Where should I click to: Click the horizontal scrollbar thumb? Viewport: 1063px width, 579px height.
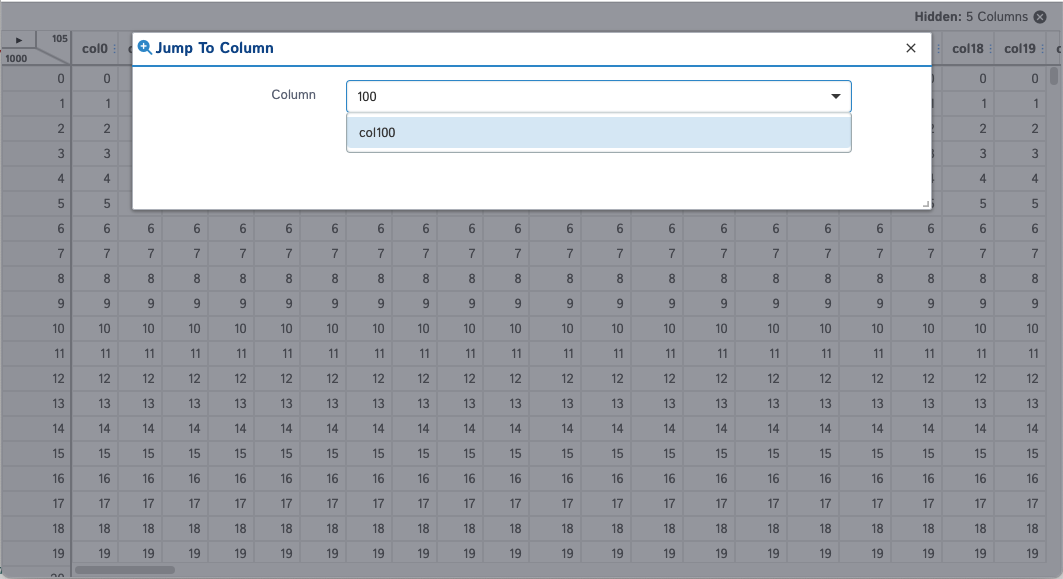(x=125, y=570)
